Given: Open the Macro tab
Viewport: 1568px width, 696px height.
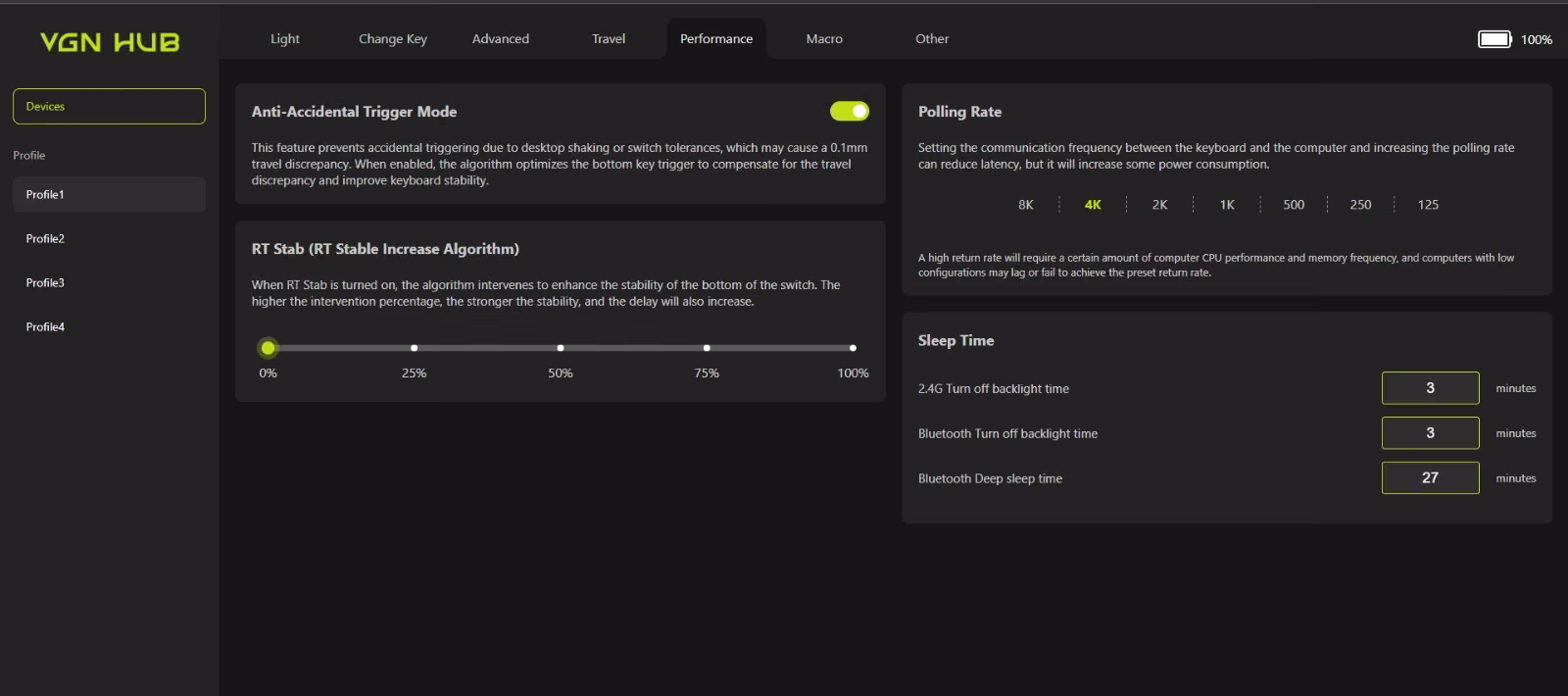Looking at the screenshot, I should coord(824,39).
